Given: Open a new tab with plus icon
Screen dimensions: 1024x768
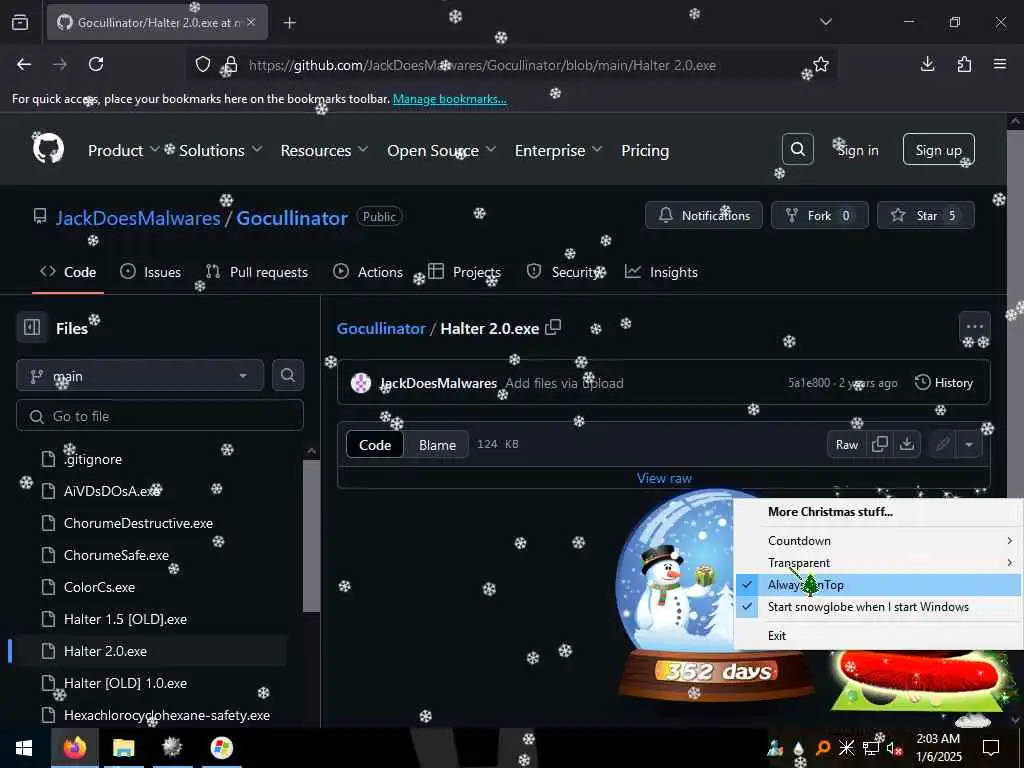Looking at the screenshot, I should pyautogui.click(x=289, y=22).
